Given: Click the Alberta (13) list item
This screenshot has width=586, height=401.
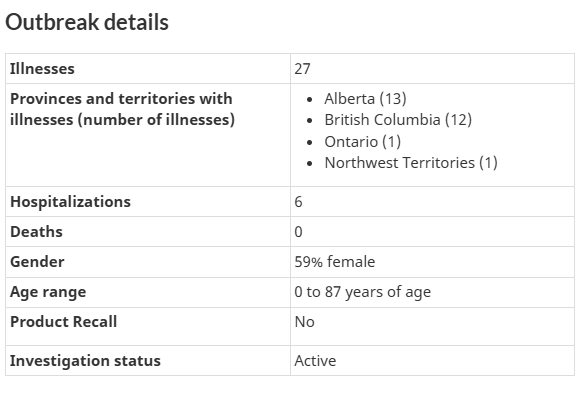Looking at the screenshot, I should point(365,99).
